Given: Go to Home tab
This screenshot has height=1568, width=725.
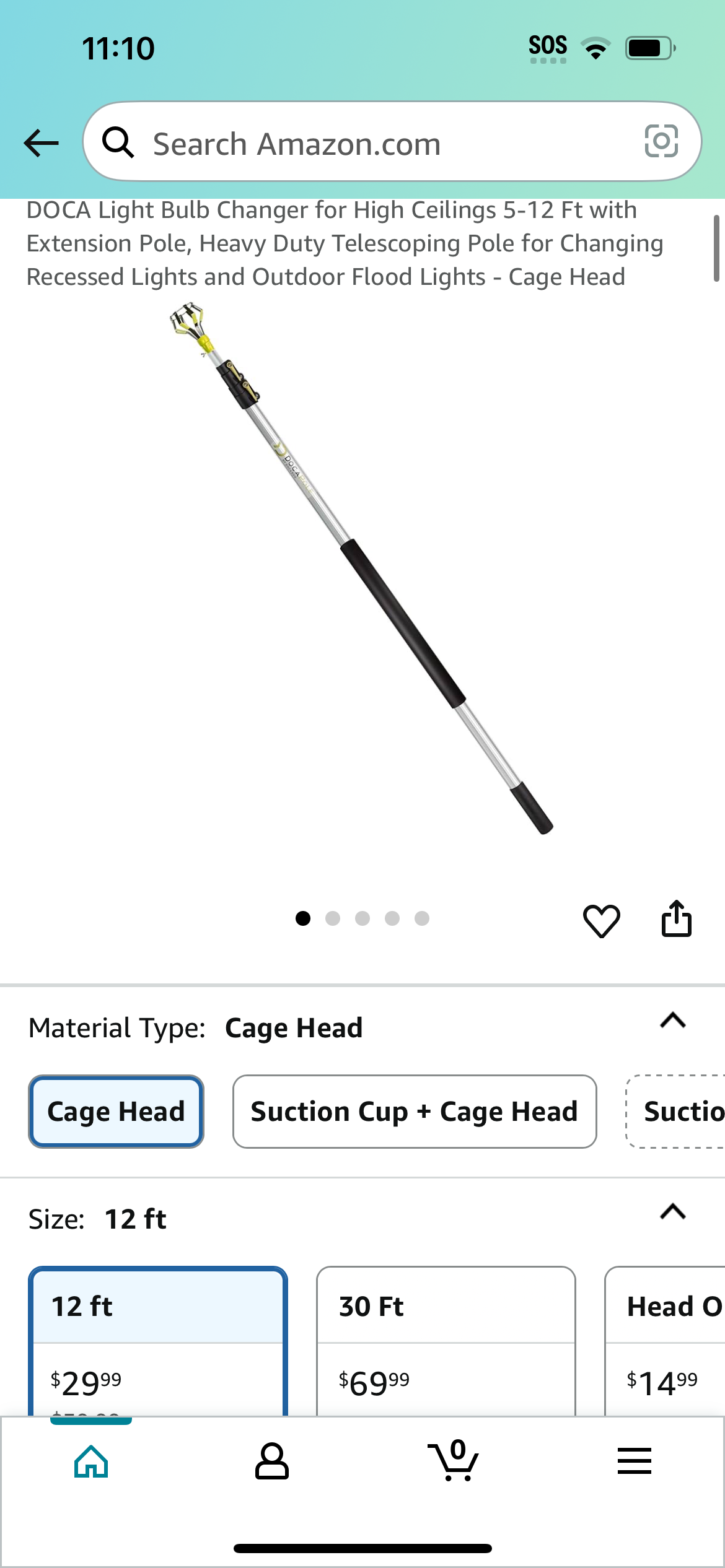Looking at the screenshot, I should [91, 1461].
